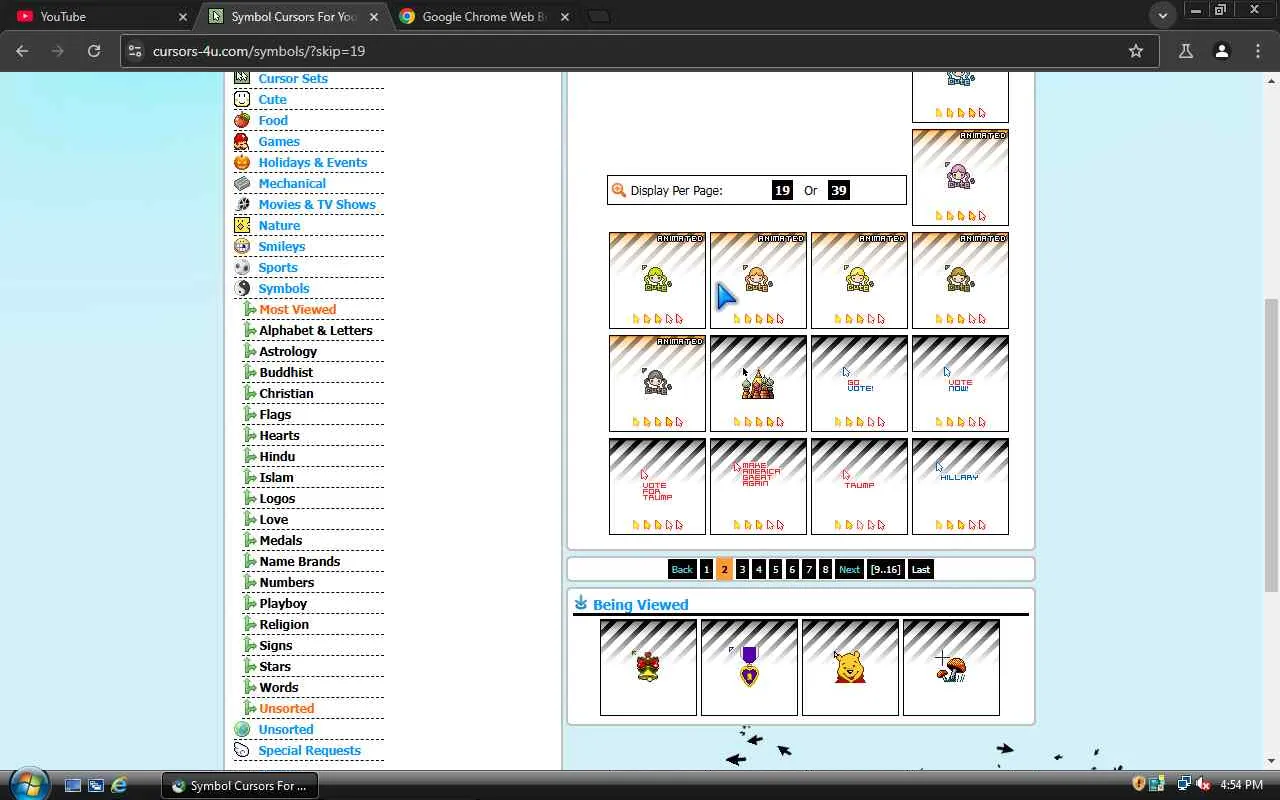The height and width of the screenshot is (800, 1280).
Task: Jump to page 8 of cursors
Action: [x=825, y=569]
